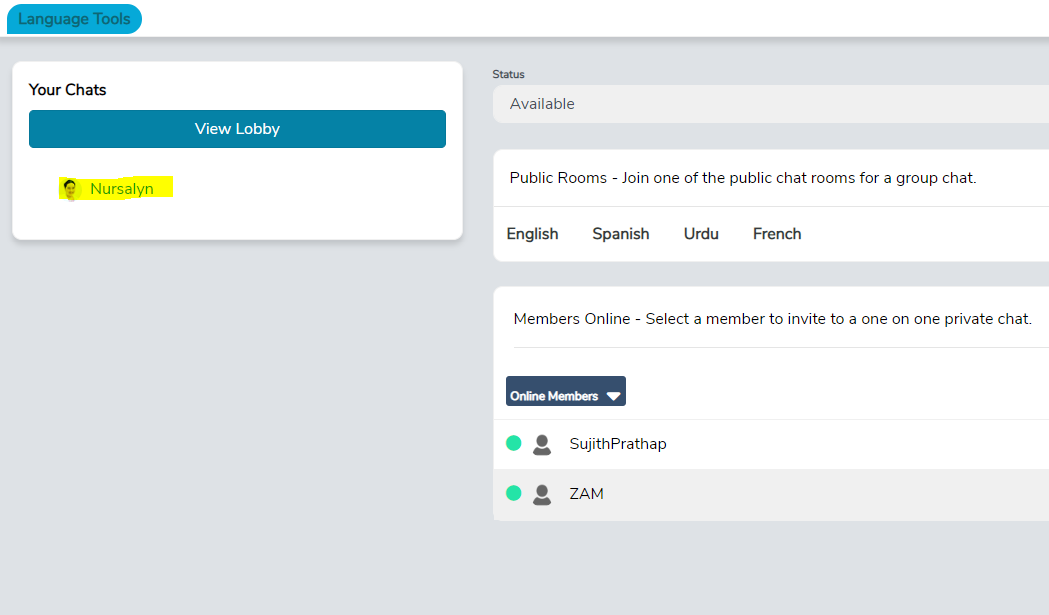
Task: Open the chat with Nursalyn
Action: pos(122,189)
